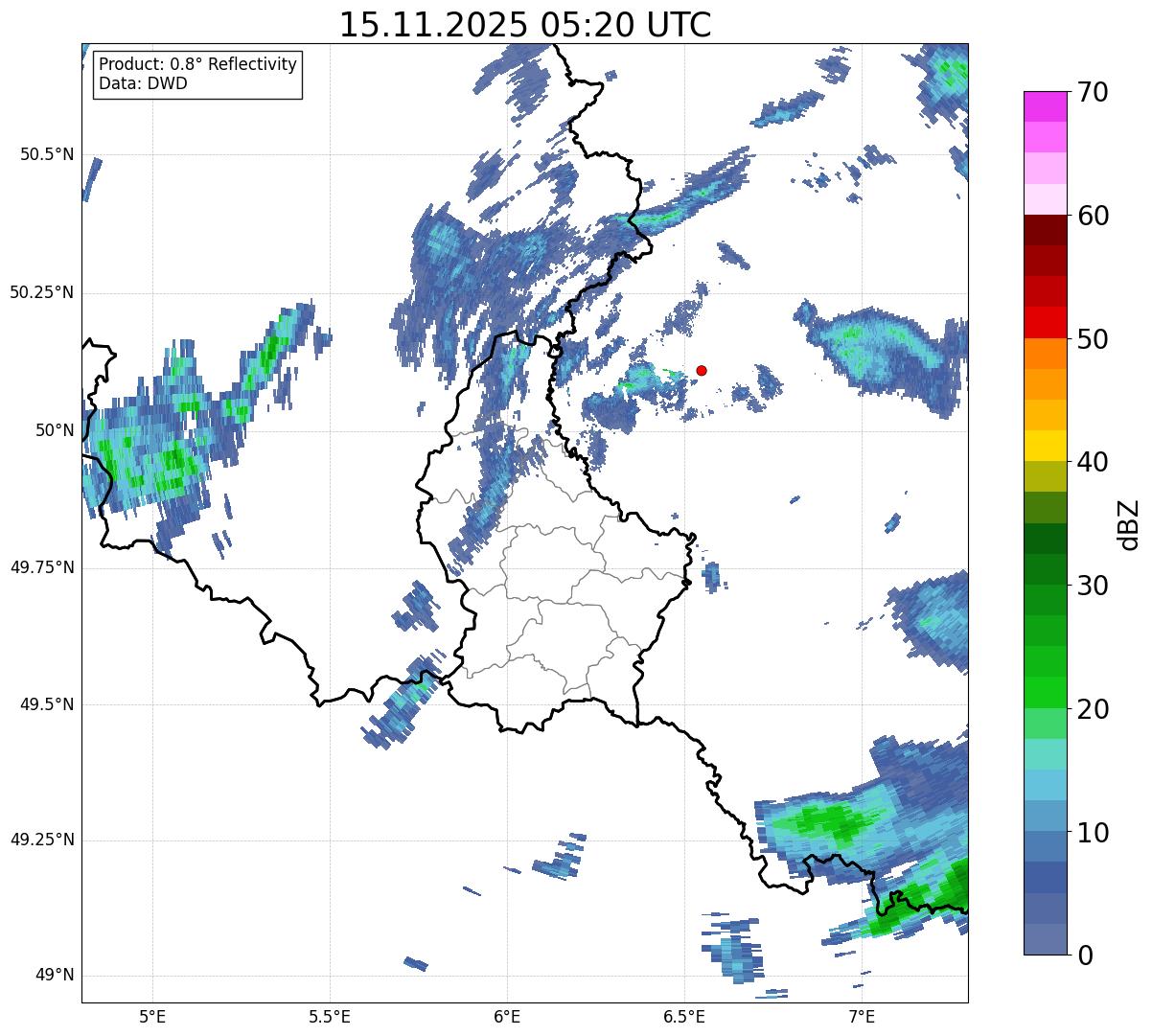Click the 49.25°N latitude label

(x=42, y=840)
